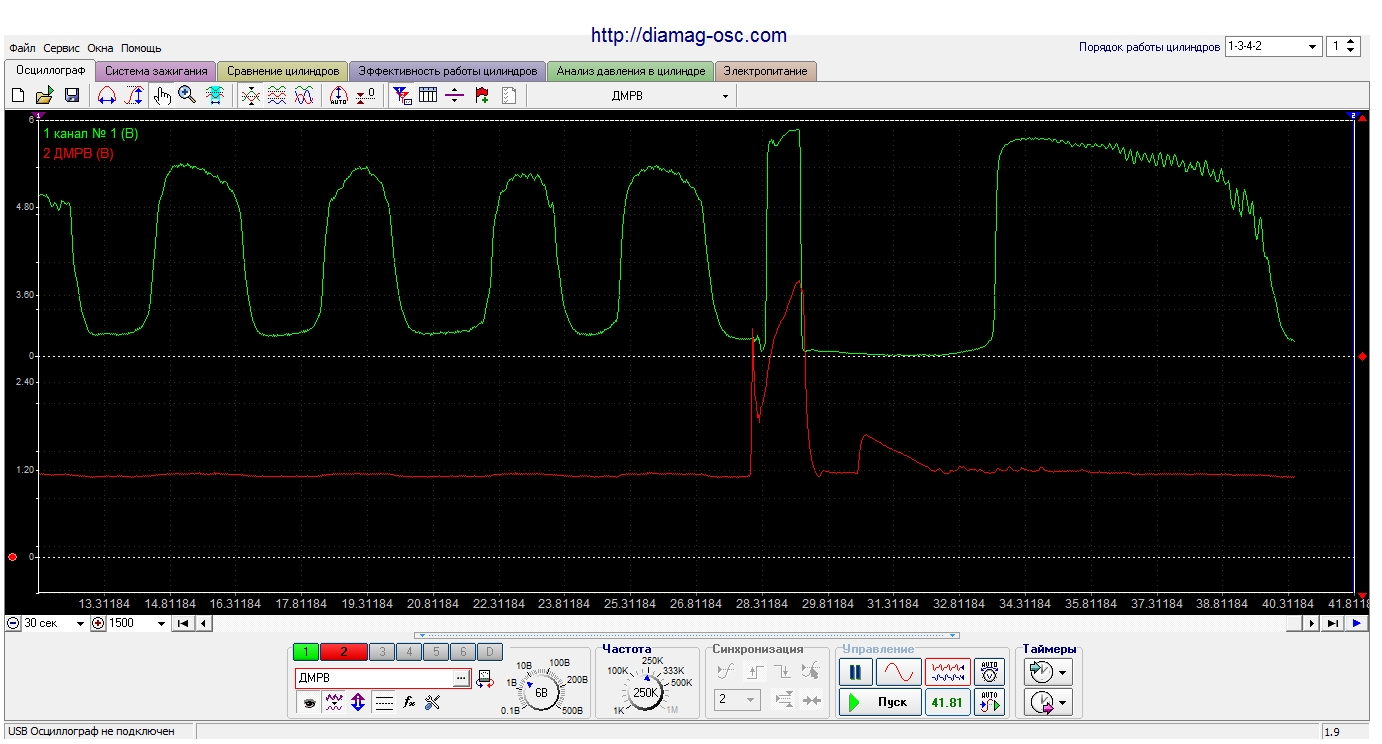Enable channel 3 button

coord(382,652)
